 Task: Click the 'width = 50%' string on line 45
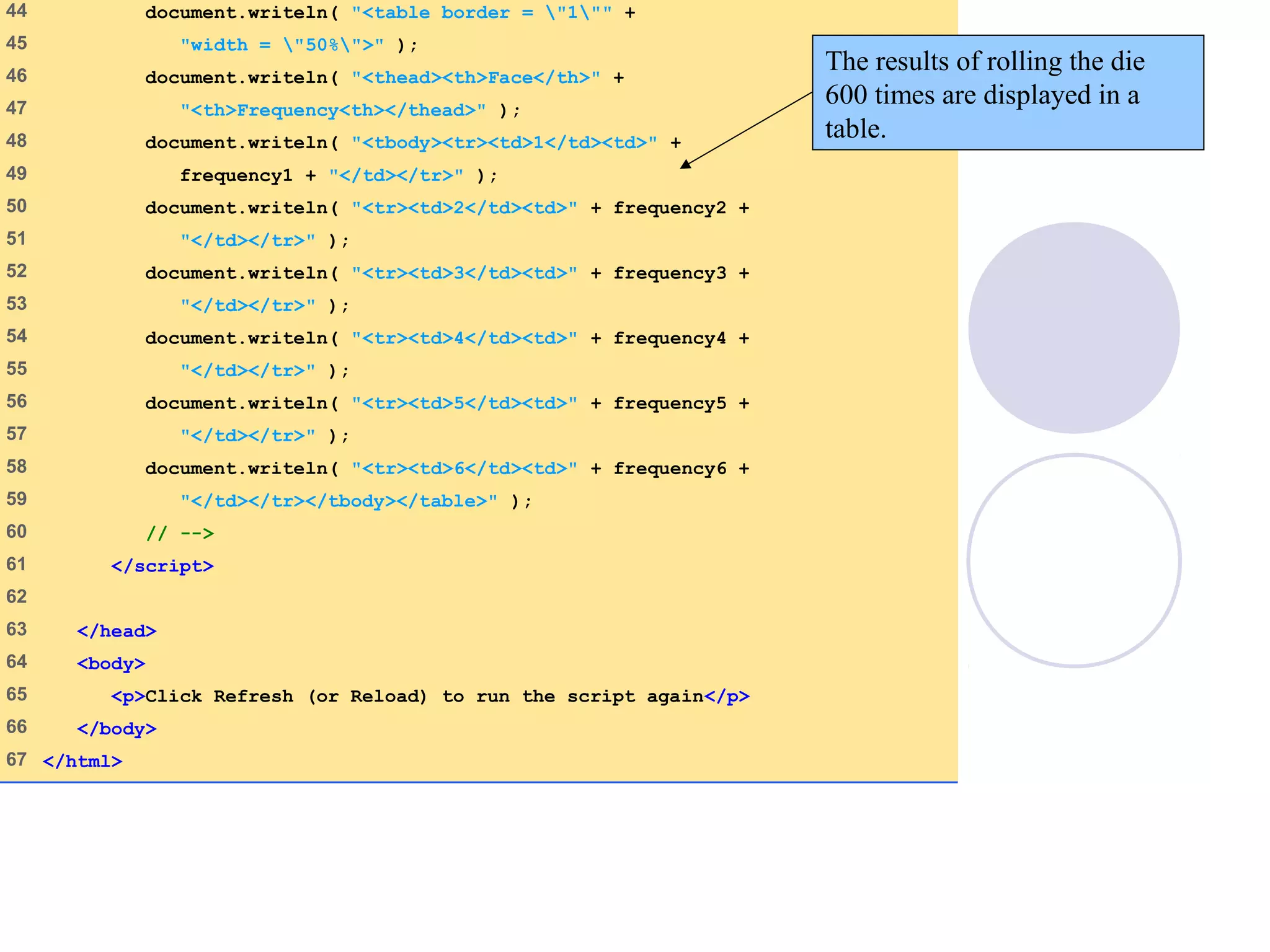282,45
